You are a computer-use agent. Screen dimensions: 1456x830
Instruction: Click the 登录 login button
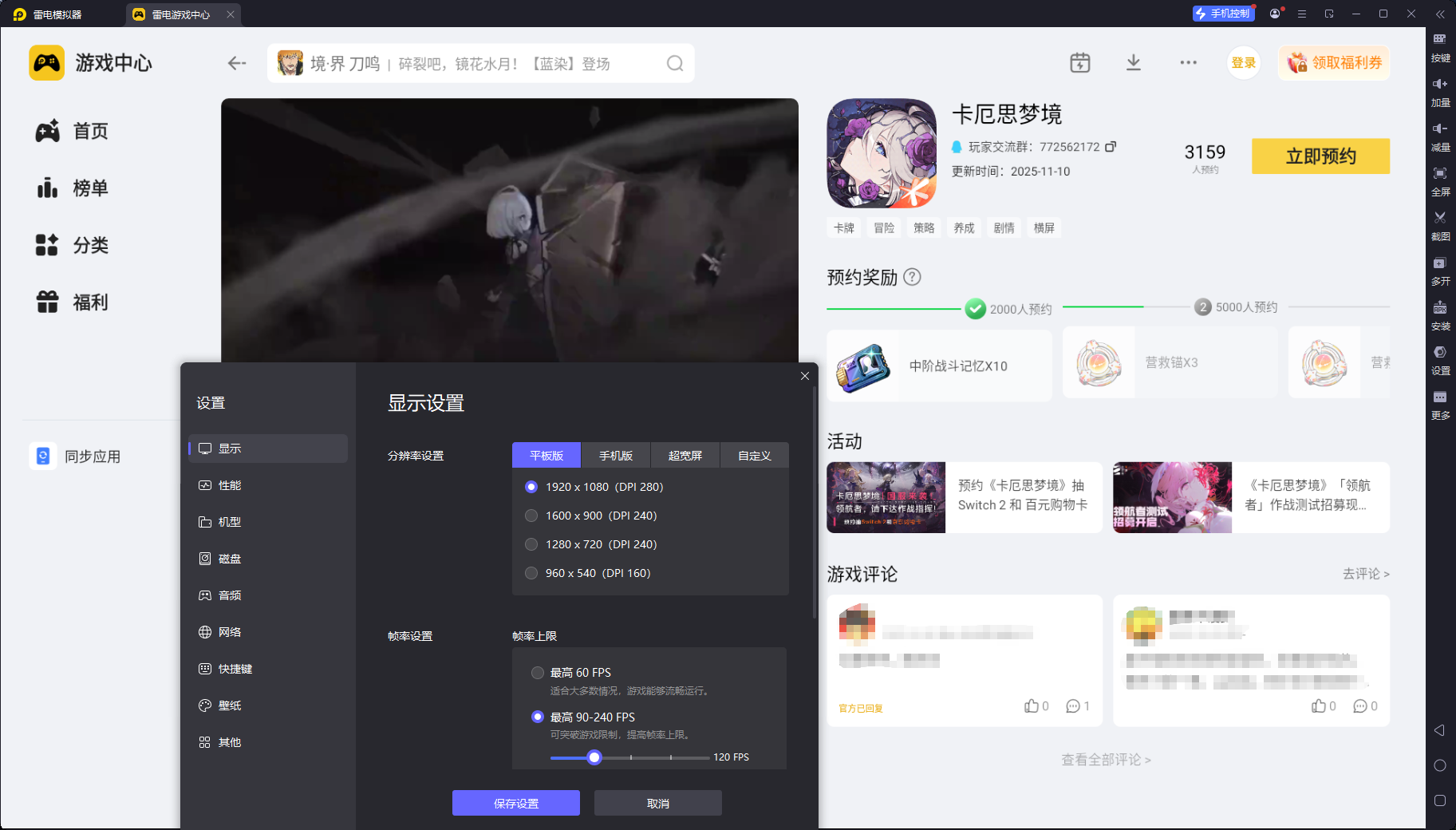pyautogui.click(x=1244, y=63)
